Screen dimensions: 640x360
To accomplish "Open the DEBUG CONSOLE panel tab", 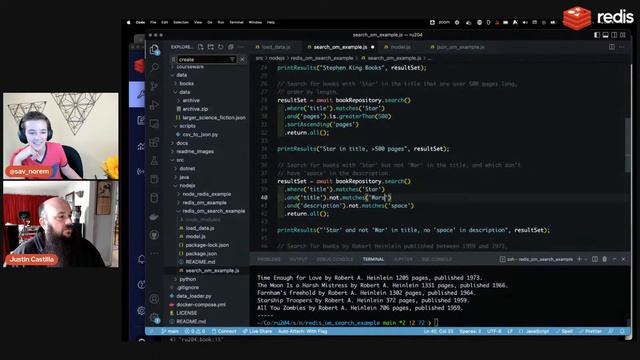I will [335, 260].
